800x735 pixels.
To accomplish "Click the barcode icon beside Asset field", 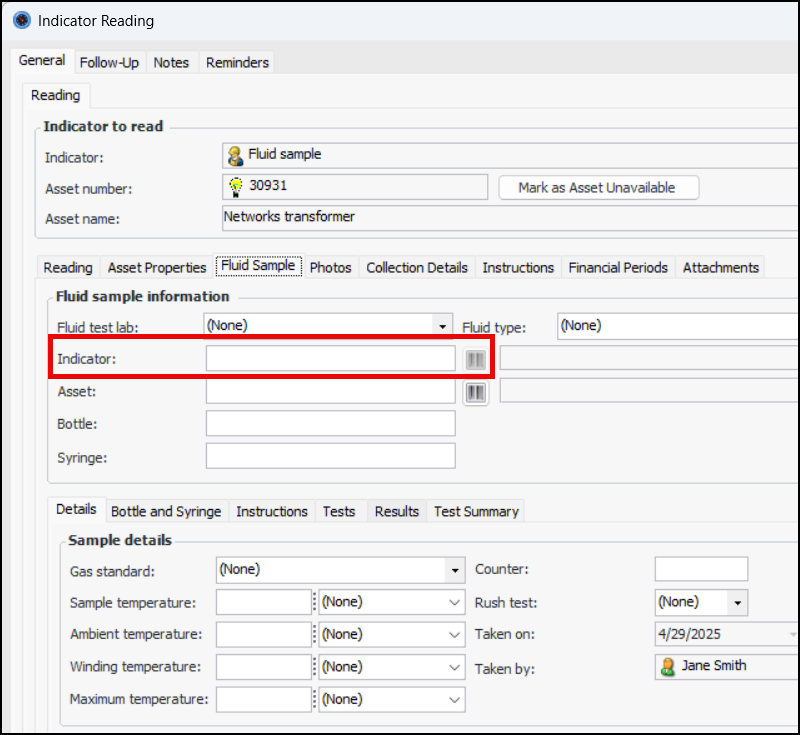I will point(475,392).
